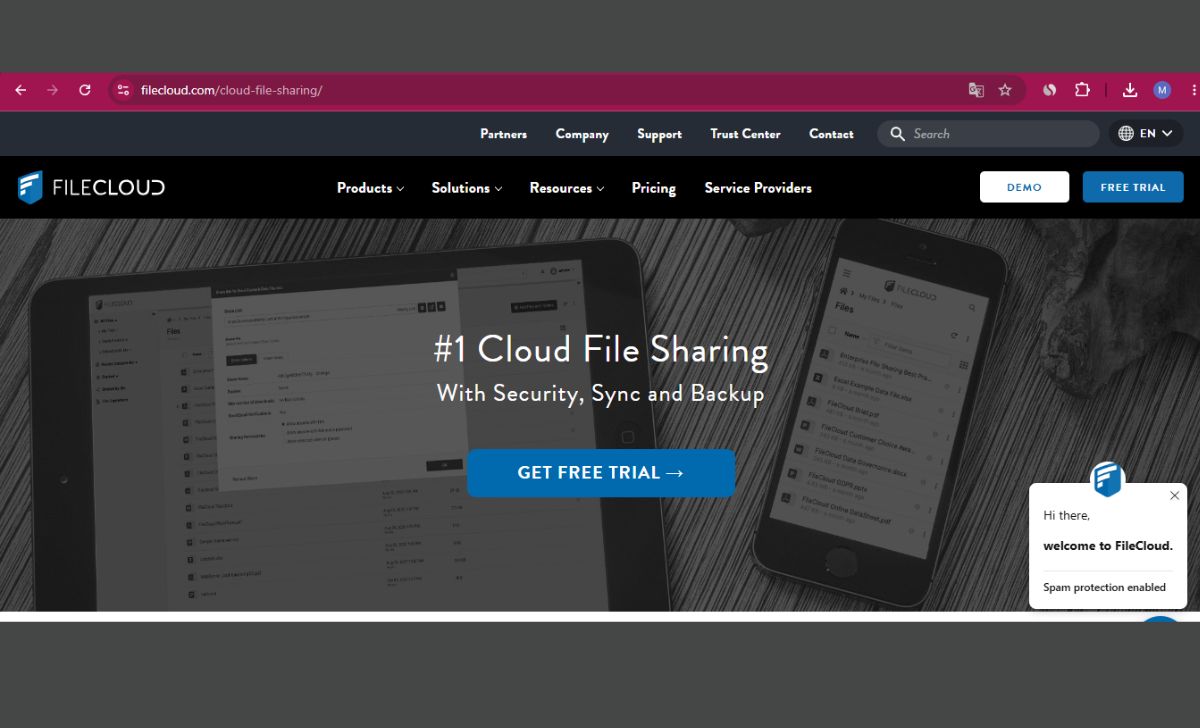Click the globe language icon
The height and width of the screenshot is (728, 1200).
[x=1126, y=134]
